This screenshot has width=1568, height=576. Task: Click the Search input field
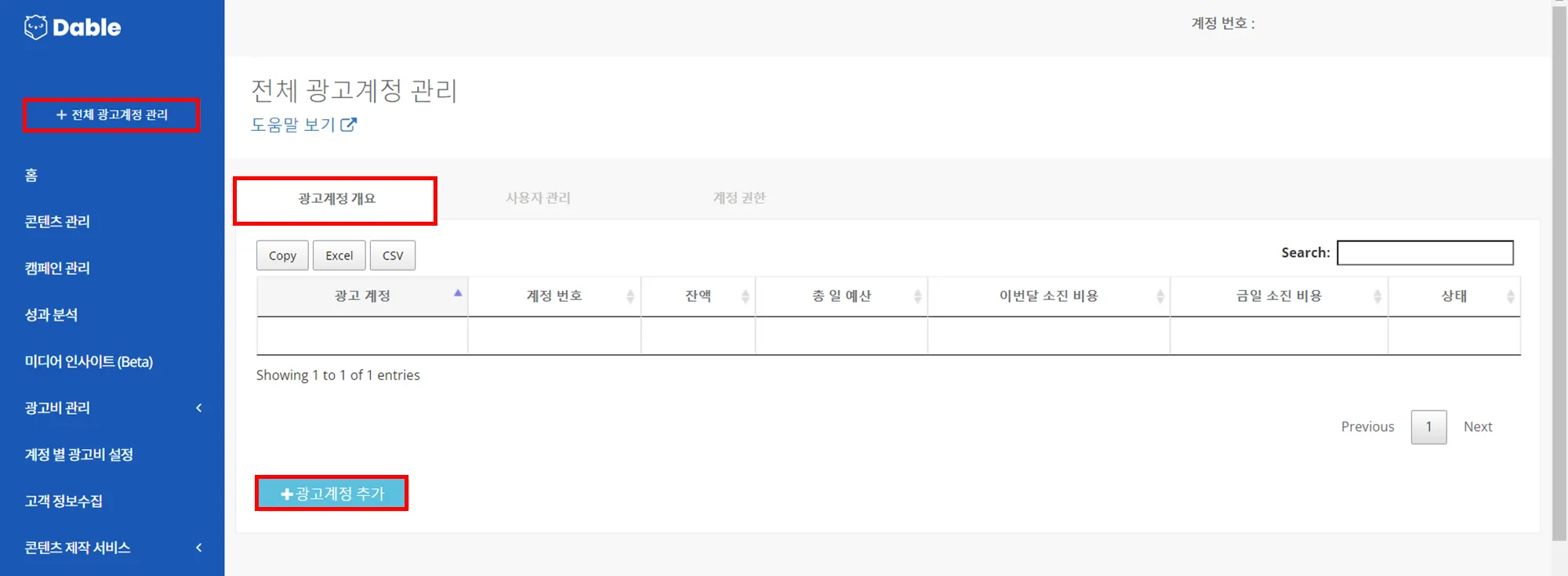[1425, 253]
